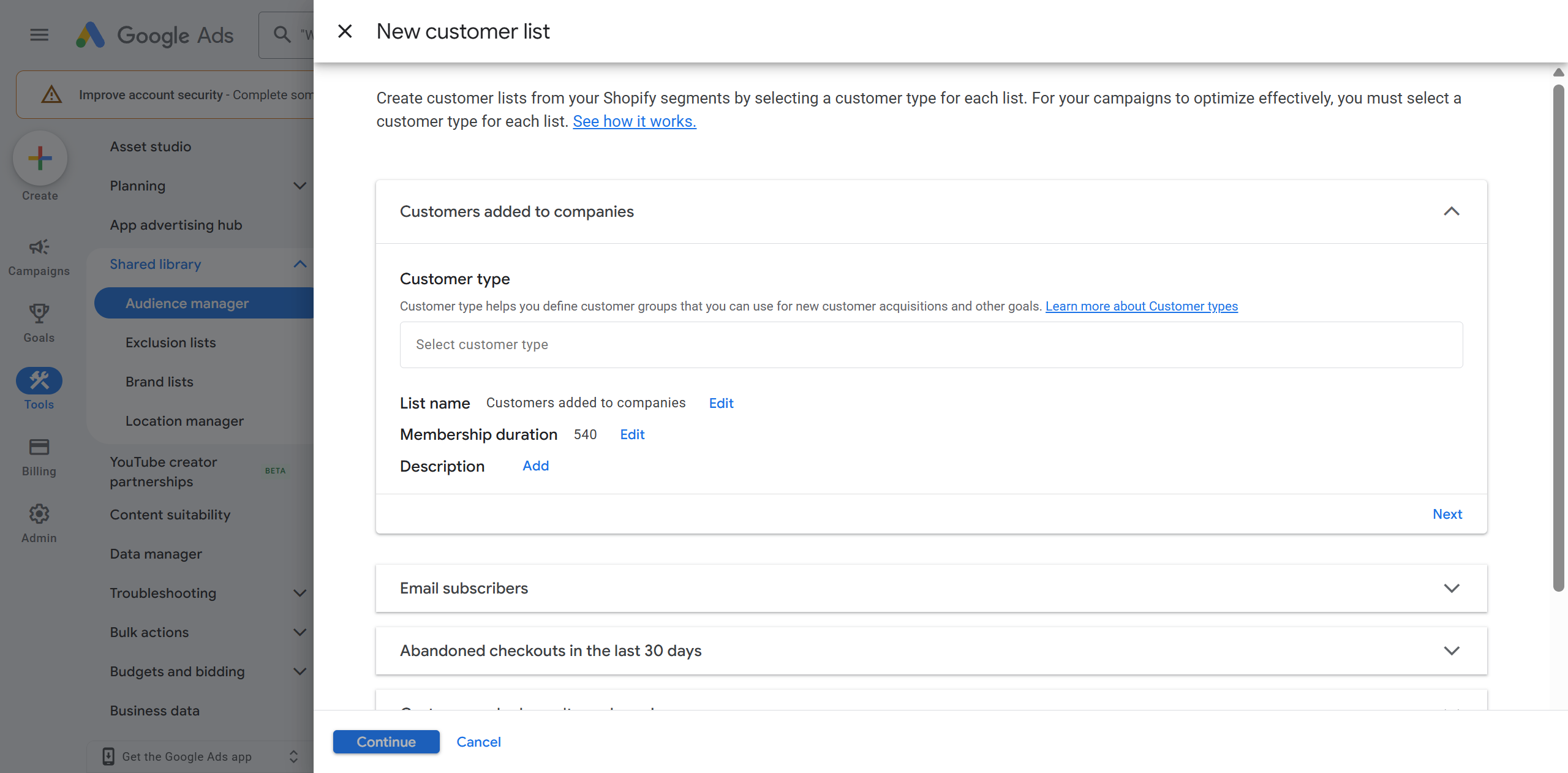Open App advertising hub
The height and width of the screenshot is (773, 1568).
tap(176, 225)
